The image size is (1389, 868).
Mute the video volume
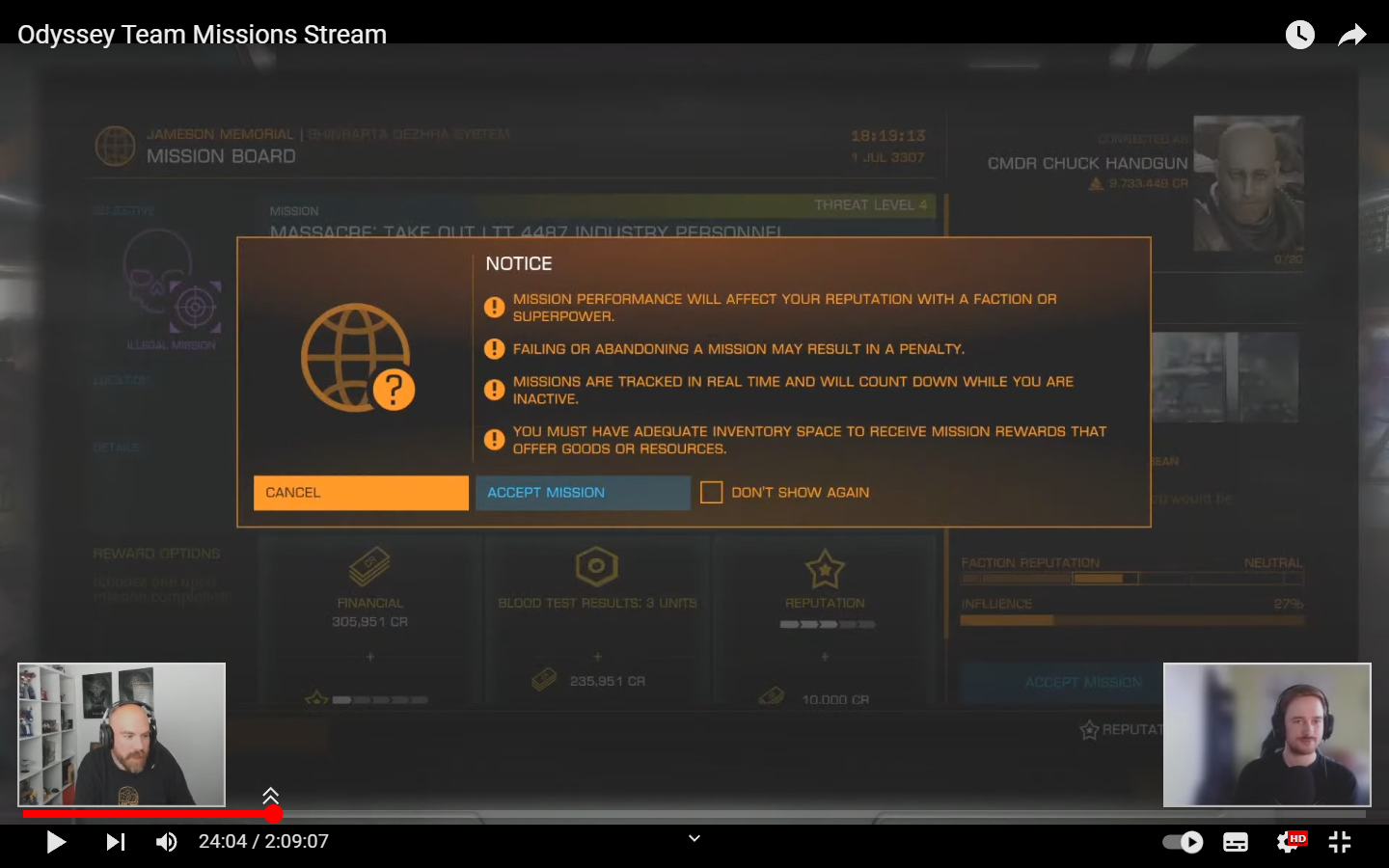pyautogui.click(x=167, y=842)
